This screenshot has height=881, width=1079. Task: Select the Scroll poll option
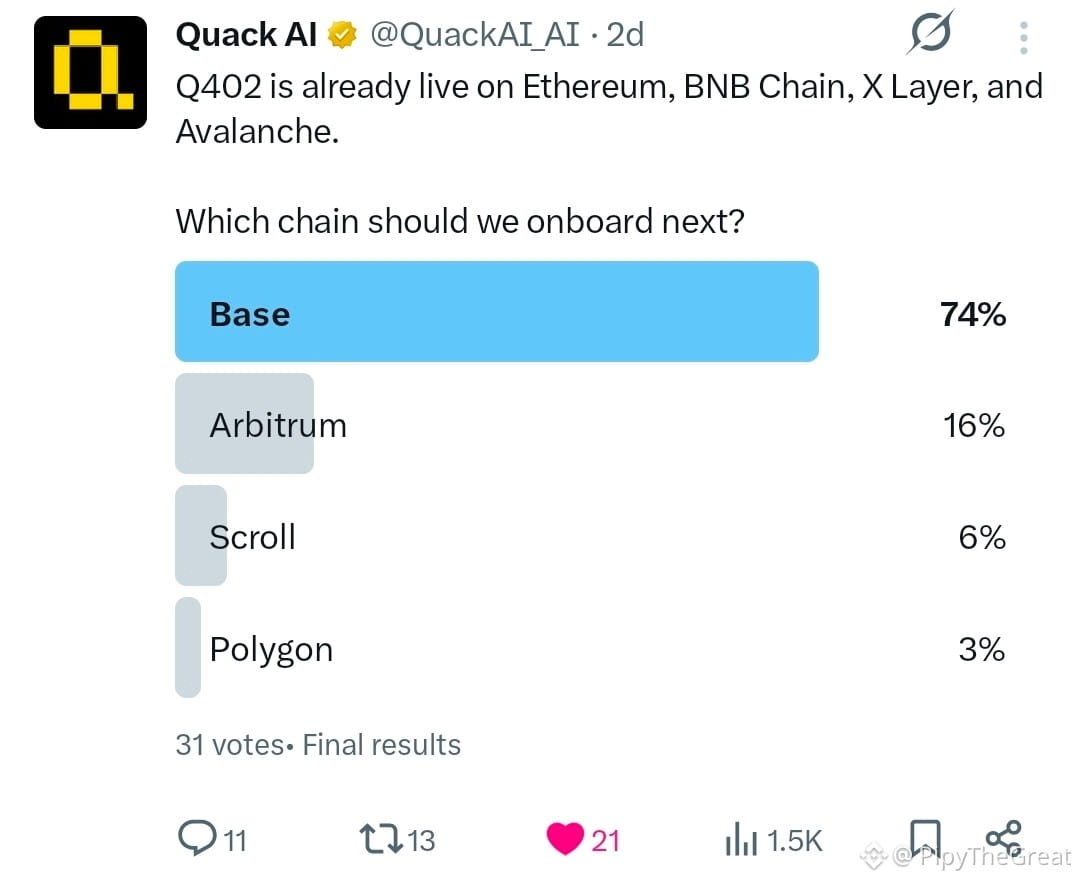tap(592, 535)
